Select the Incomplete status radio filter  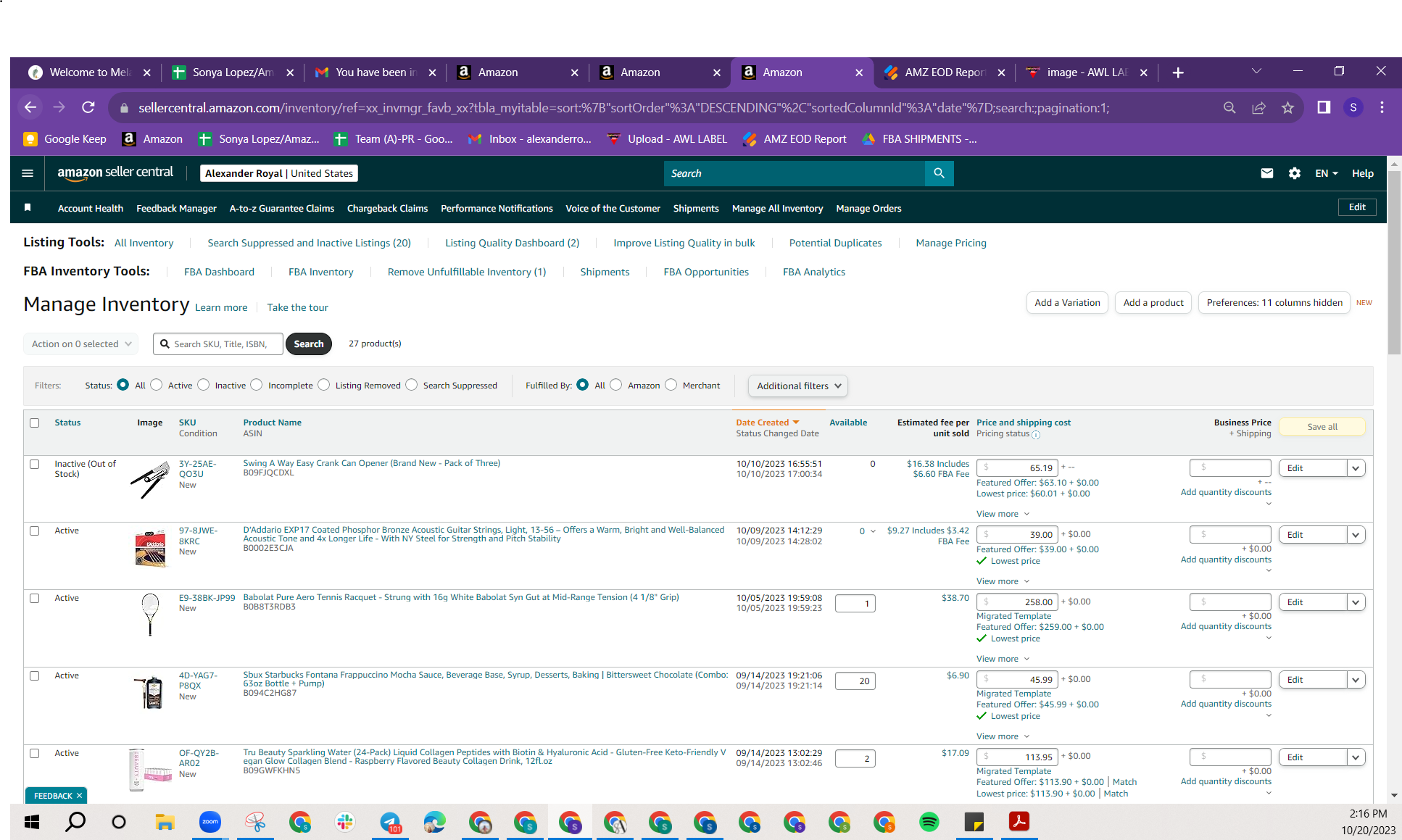click(257, 385)
